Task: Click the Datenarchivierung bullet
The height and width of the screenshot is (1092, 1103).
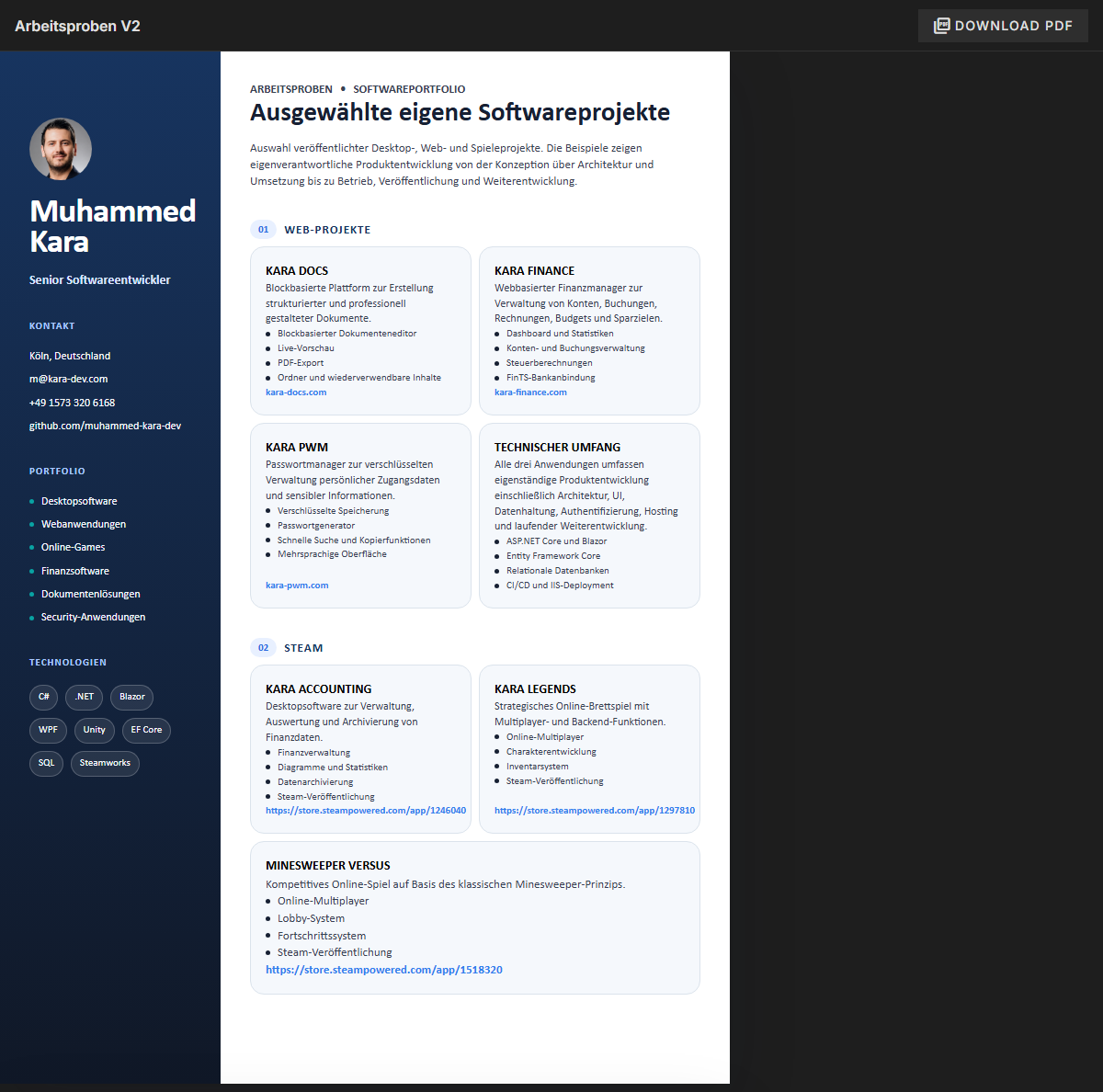Action: pos(315,782)
